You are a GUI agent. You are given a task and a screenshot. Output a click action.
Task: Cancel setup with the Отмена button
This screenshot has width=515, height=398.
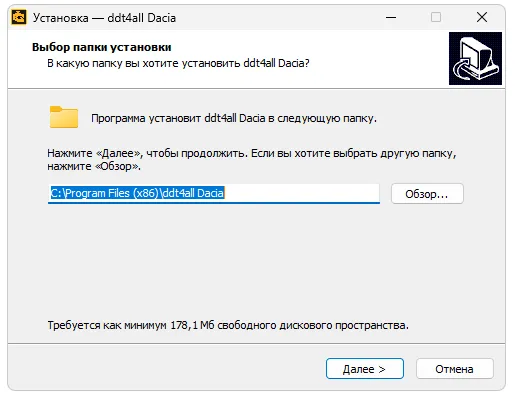pyautogui.click(x=454, y=369)
